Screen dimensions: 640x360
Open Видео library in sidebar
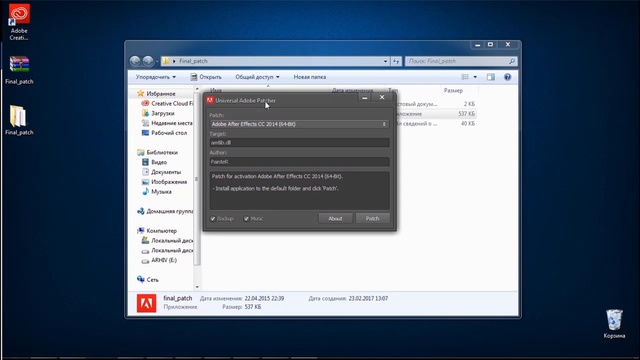click(154, 162)
